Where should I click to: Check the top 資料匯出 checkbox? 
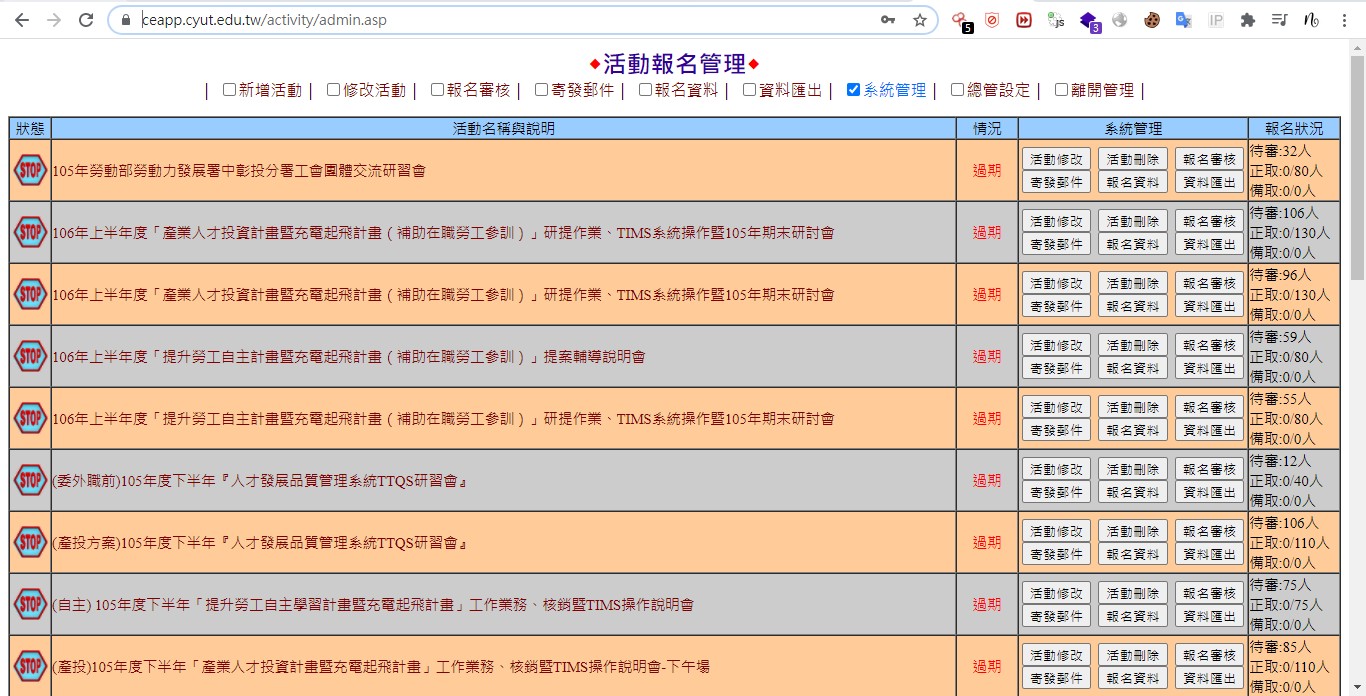click(749, 90)
